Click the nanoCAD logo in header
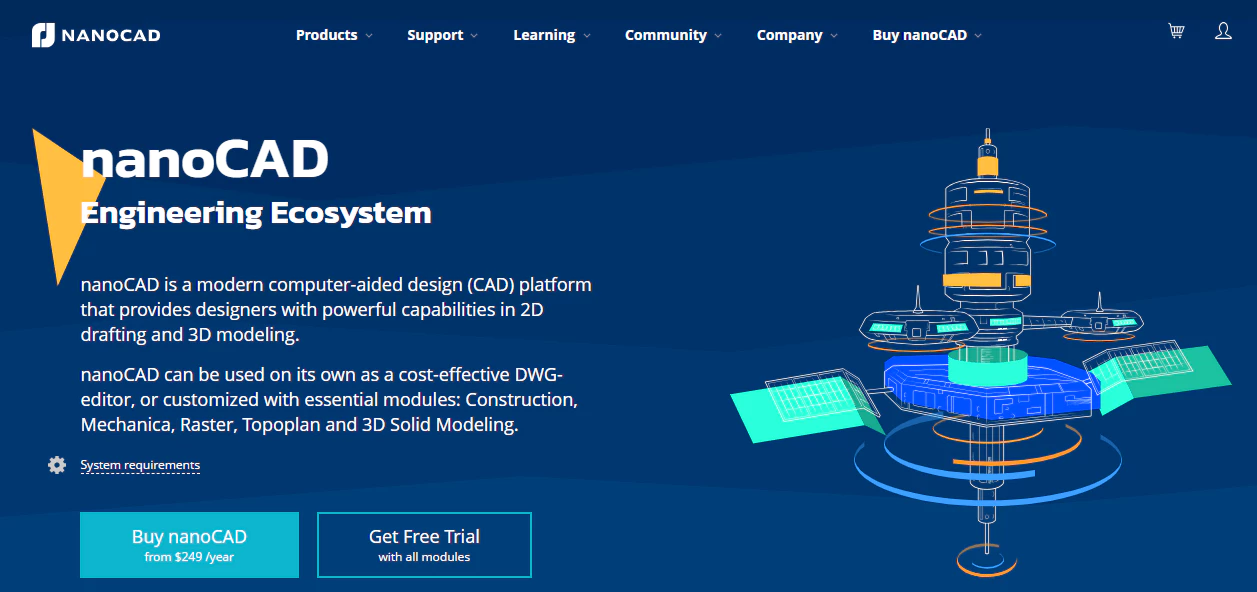Viewport: 1257px width, 592px height. tap(95, 35)
